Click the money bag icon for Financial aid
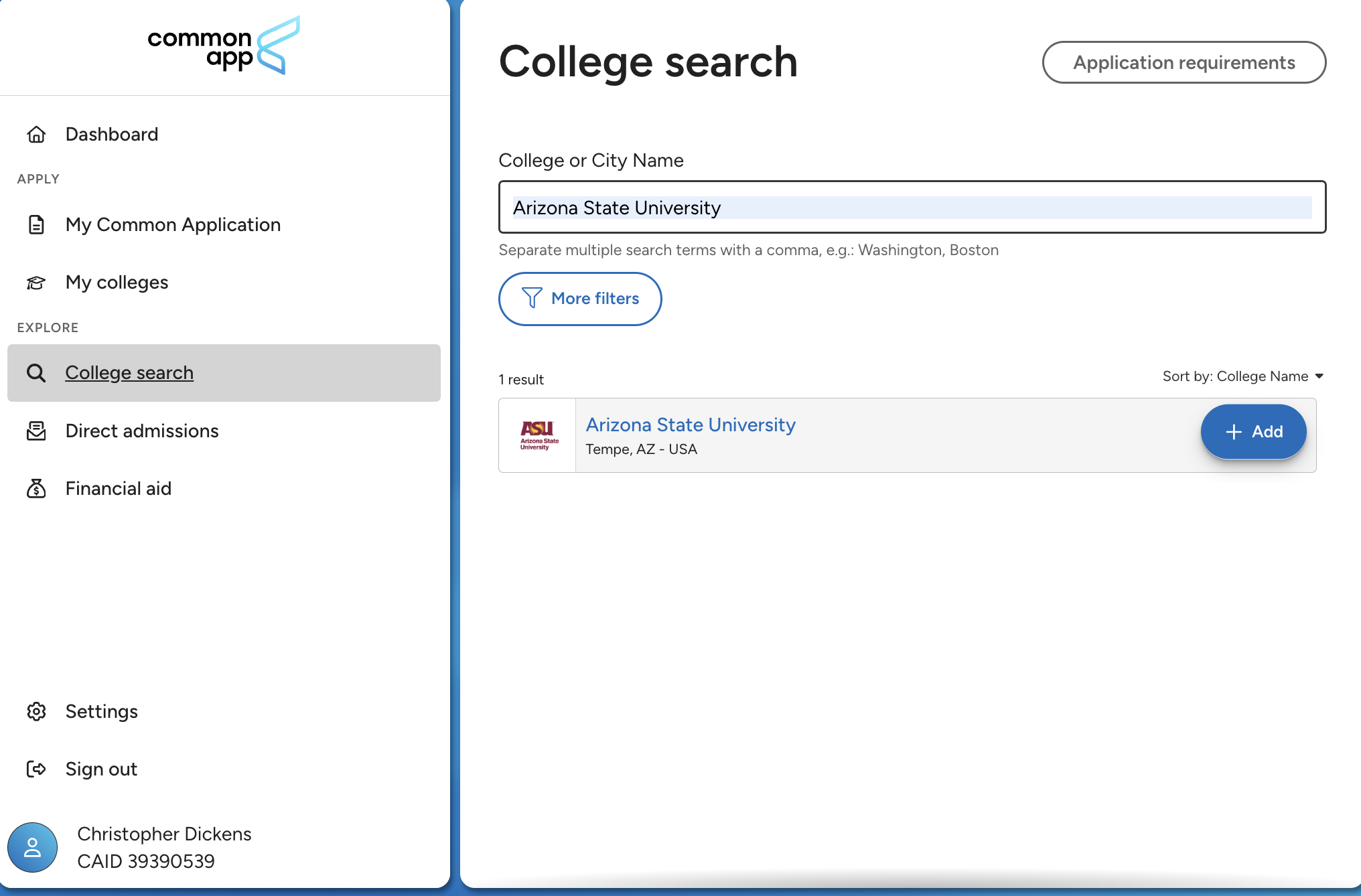Viewport: 1361px width, 896px height. point(36,489)
